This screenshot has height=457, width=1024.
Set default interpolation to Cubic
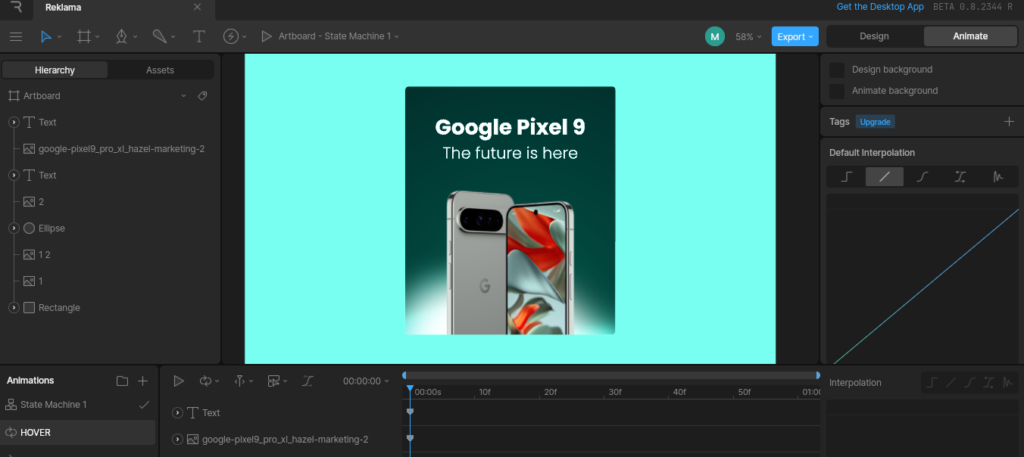click(922, 177)
